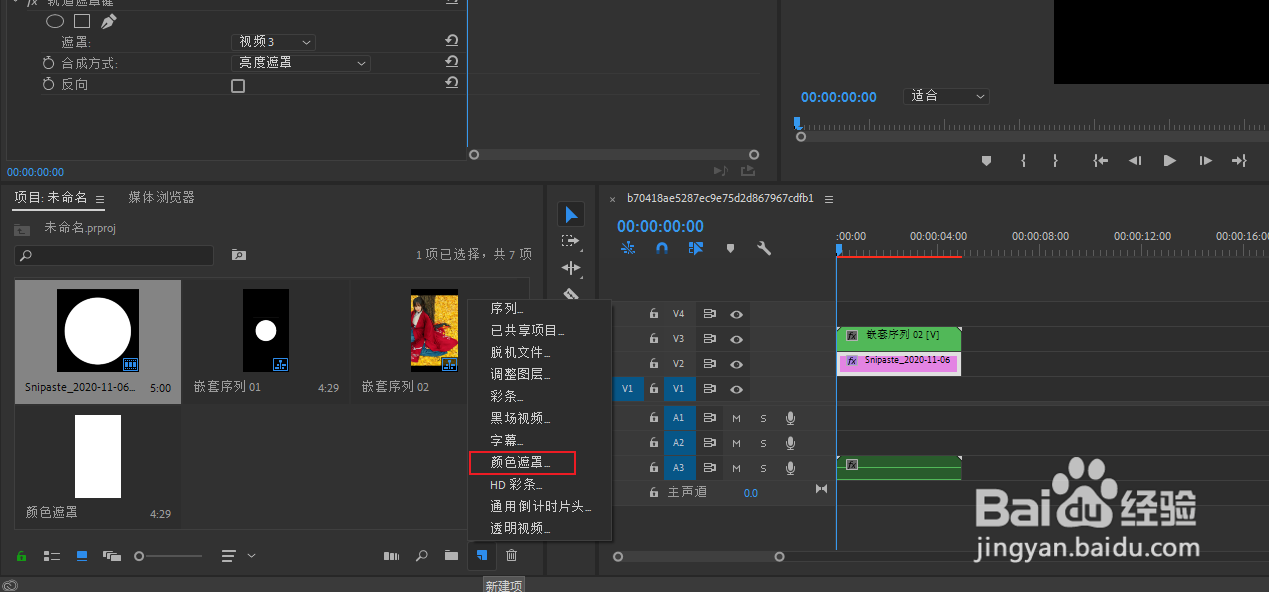Reset the 反向 parameter

coord(452,84)
